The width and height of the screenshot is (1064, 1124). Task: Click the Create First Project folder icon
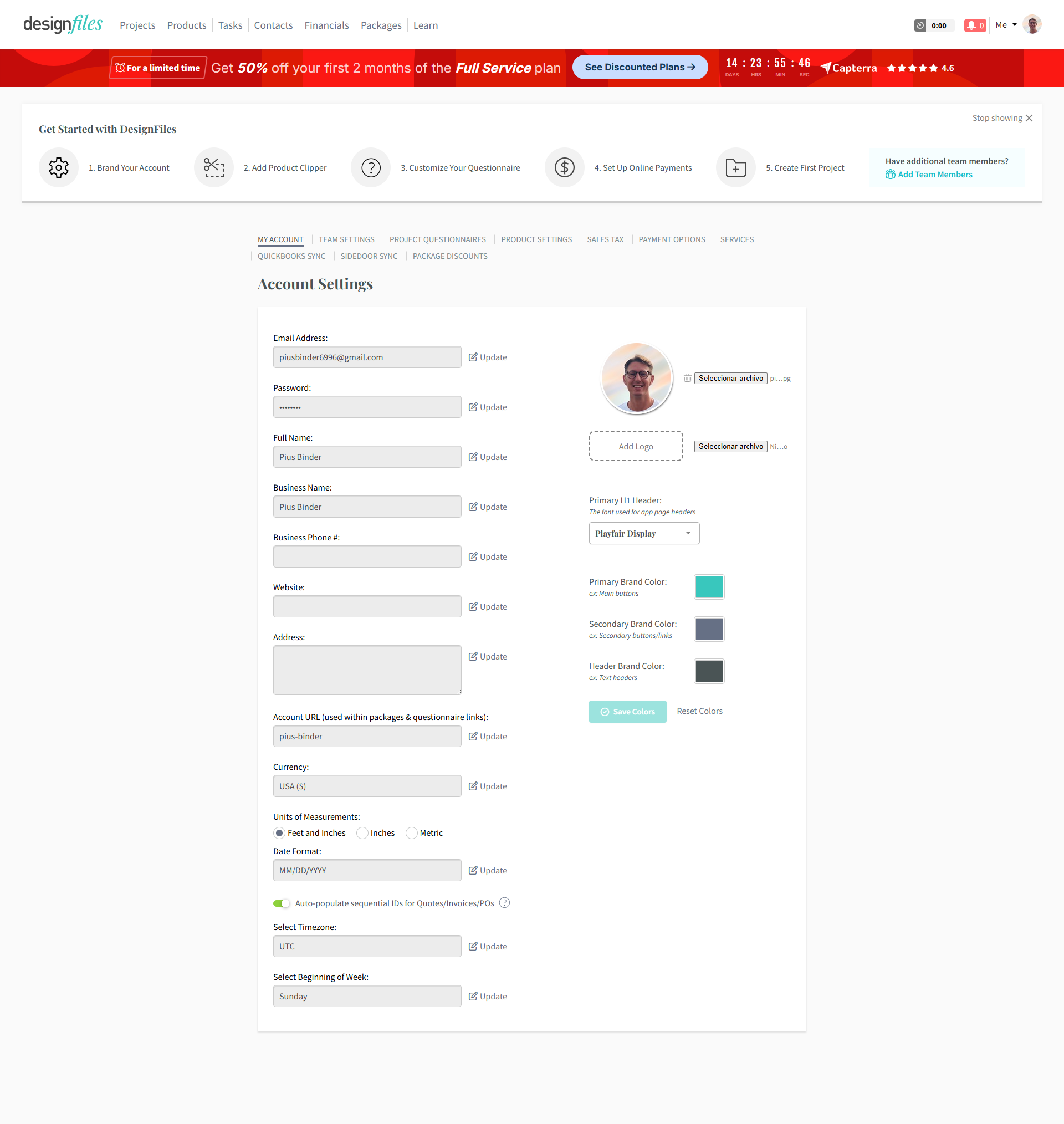(x=735, y=167)
